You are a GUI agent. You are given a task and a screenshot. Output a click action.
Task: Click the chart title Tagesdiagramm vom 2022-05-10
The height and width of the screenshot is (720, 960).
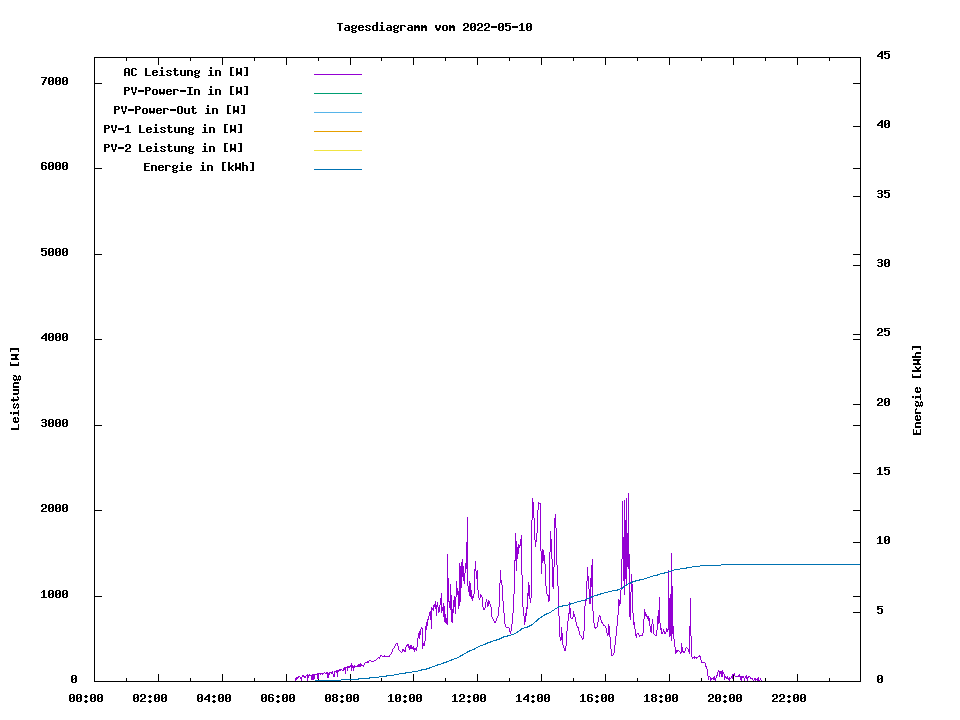(434, 27)
